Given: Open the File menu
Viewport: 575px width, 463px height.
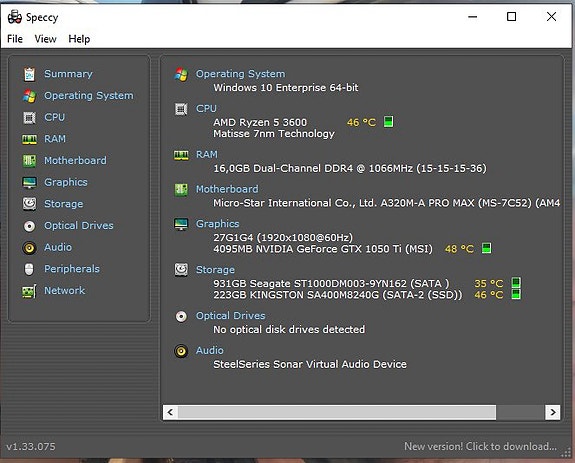Looking at the screenshot, I should point(15,39).
